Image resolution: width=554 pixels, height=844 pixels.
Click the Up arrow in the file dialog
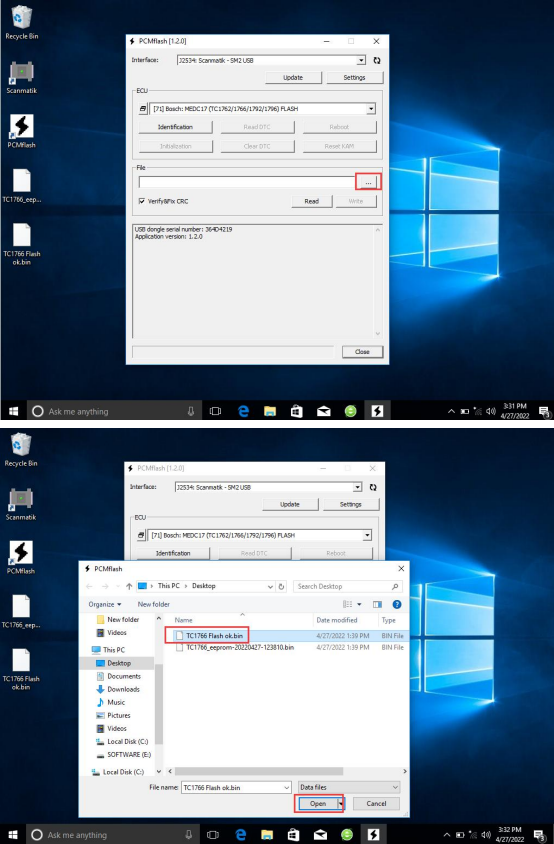click(x=129, y=586)
